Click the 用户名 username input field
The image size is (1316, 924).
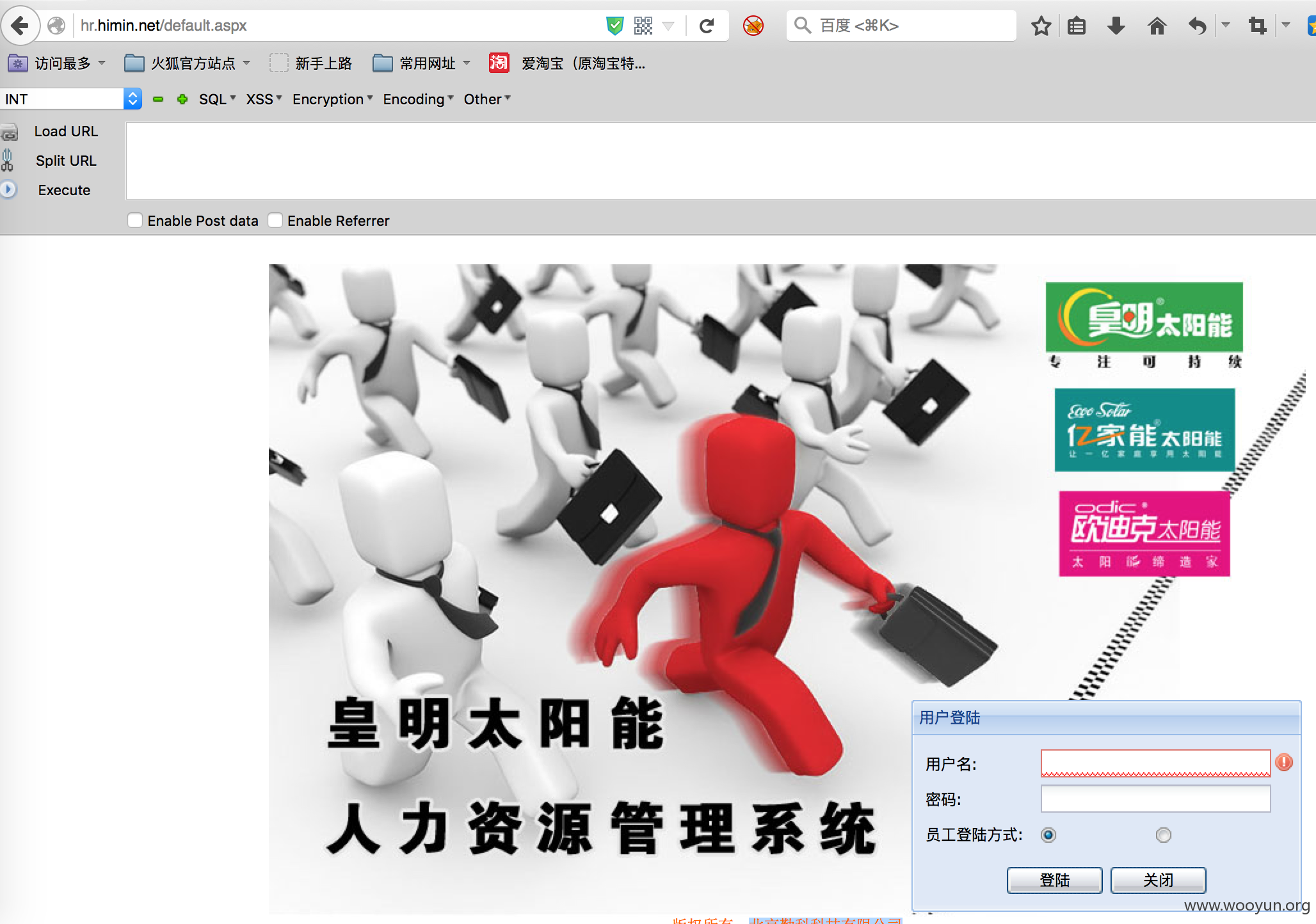[x=1155, y=763]
